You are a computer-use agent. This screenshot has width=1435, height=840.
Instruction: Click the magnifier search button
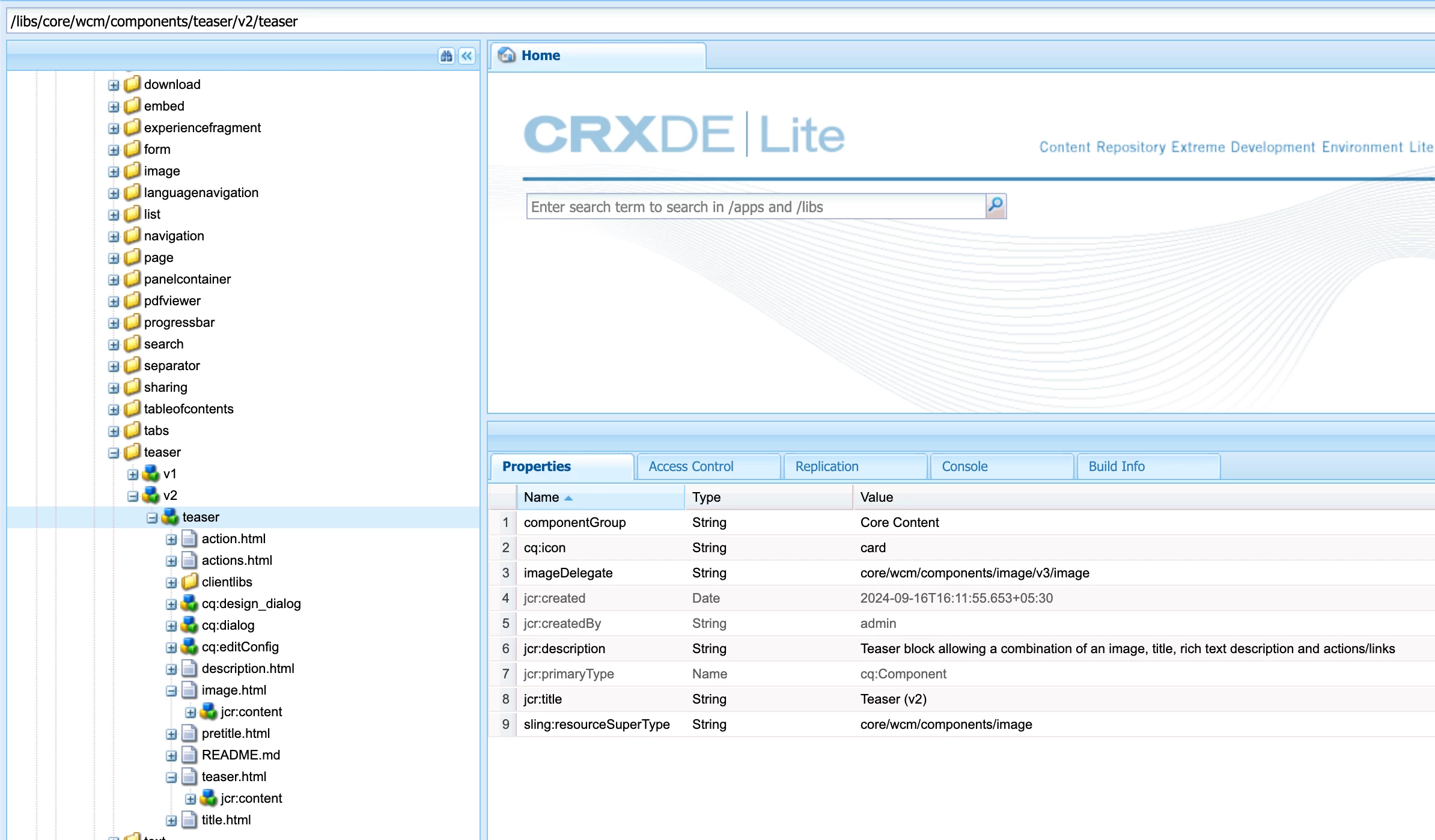[x=996, y=206]
